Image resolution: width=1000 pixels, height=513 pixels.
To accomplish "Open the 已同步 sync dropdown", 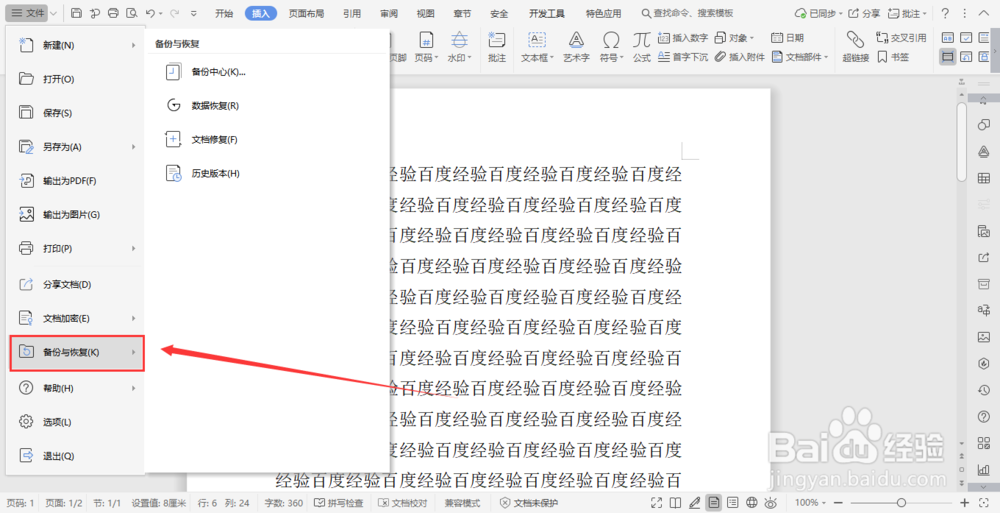I will click(x=840, y=13).
